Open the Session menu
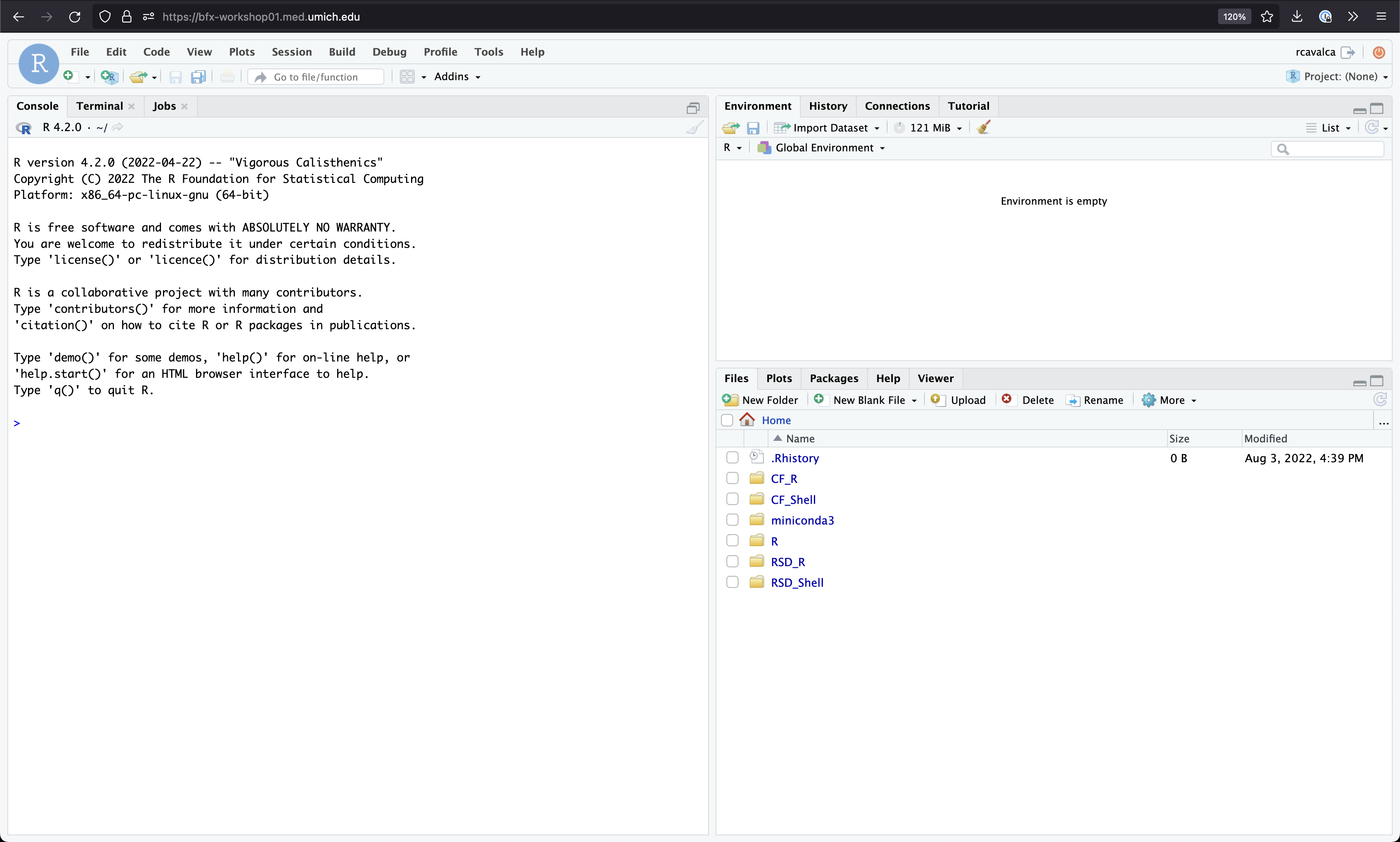 [x=291, y=52]
